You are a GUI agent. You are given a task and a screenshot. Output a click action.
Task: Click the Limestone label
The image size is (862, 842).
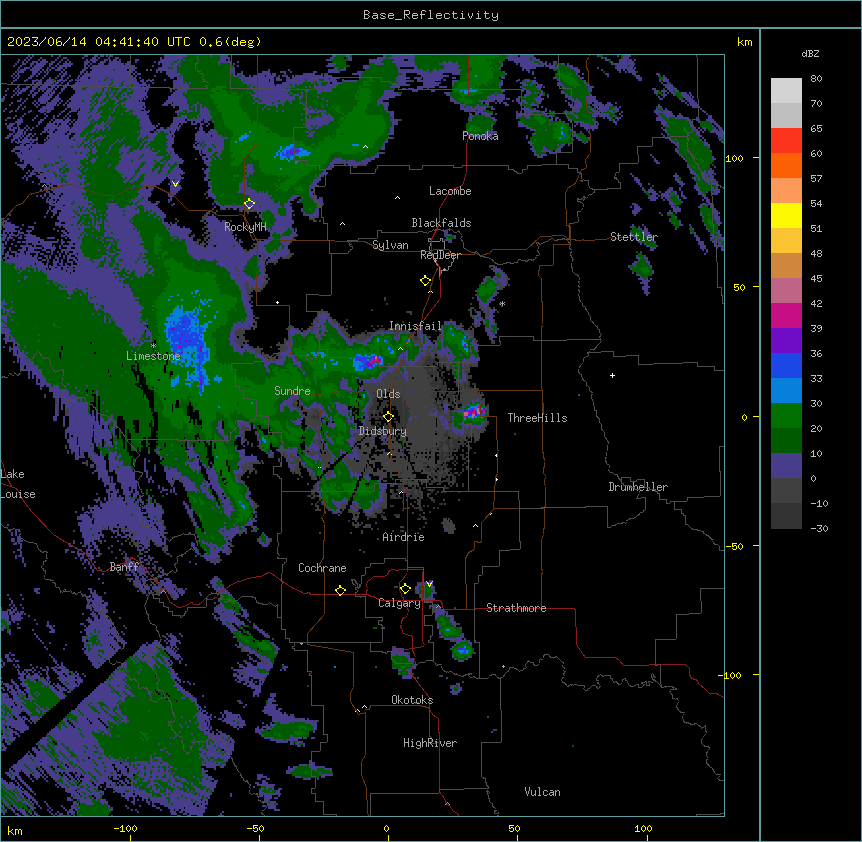pos(153,356)
